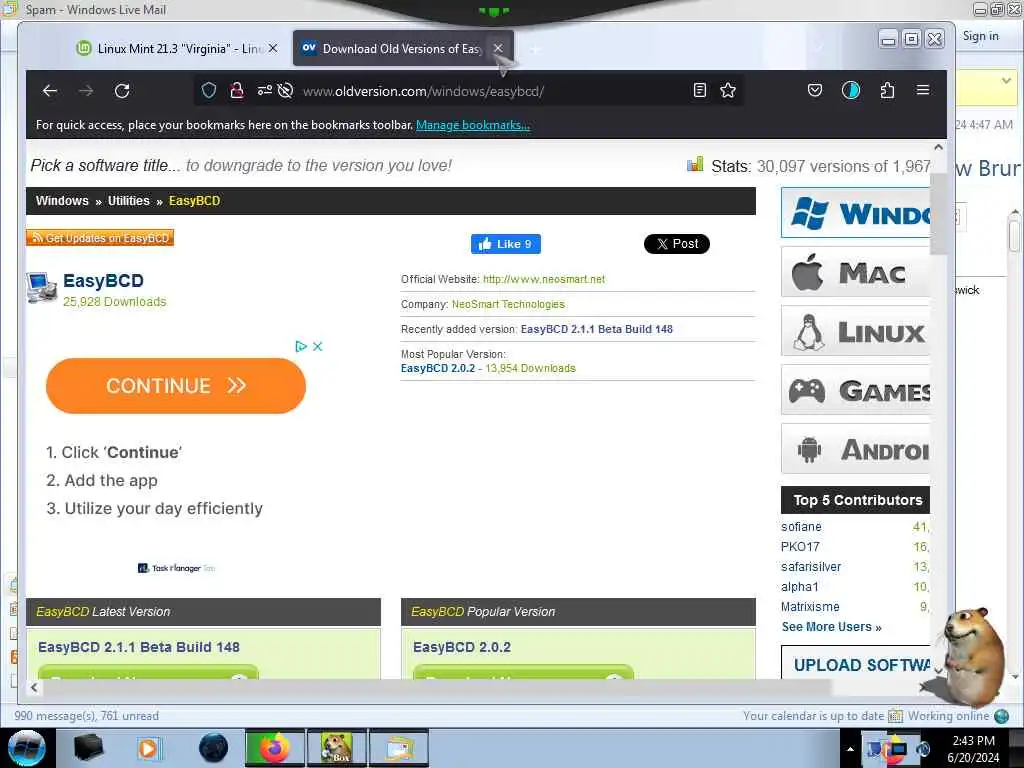The height and width of the screenshot is (768, 1024).
Task: Reload the oldversion.com page
Action: pyautogui.click(x=122, y=91)
